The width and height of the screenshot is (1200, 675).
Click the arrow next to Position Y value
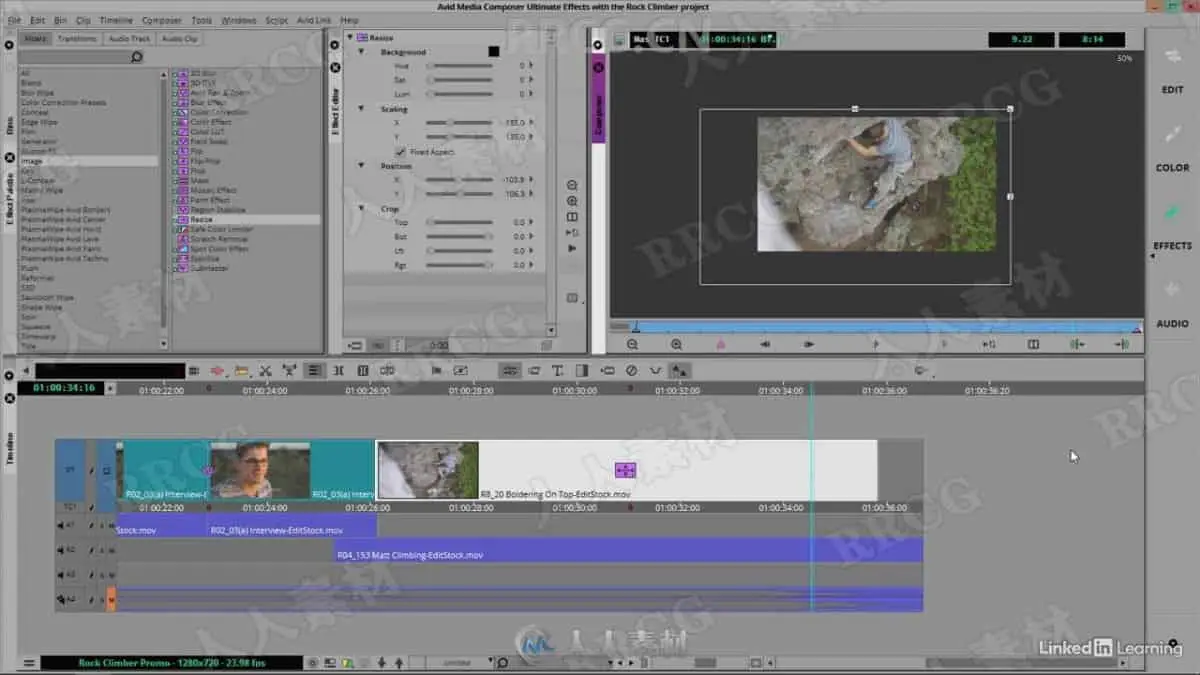tap(532, 194)
